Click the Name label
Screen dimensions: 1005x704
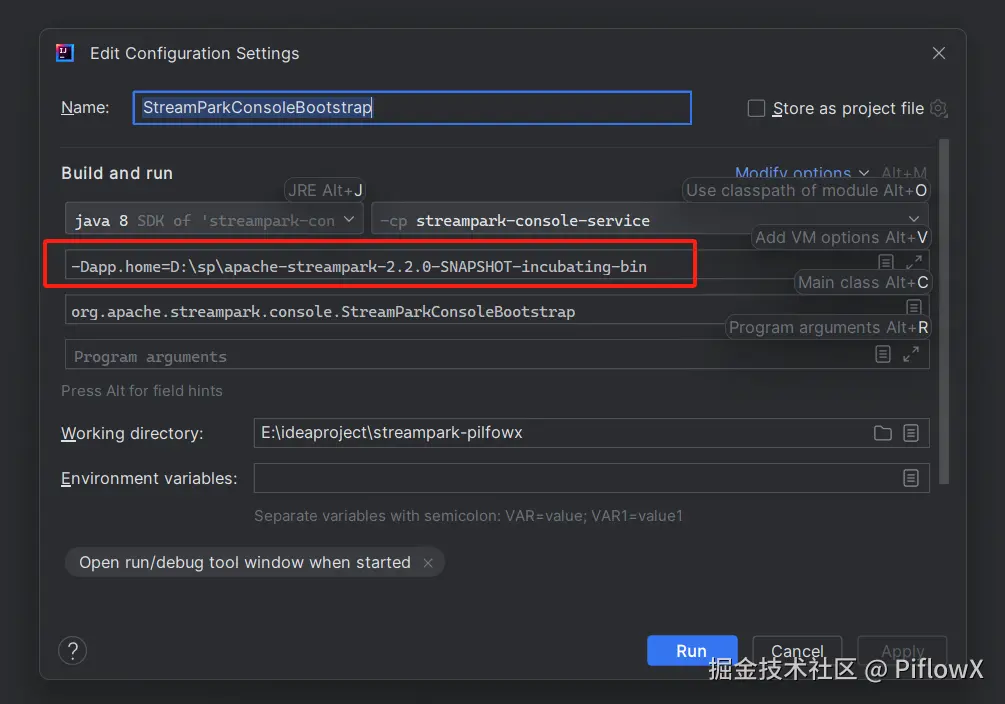point(85,108)
